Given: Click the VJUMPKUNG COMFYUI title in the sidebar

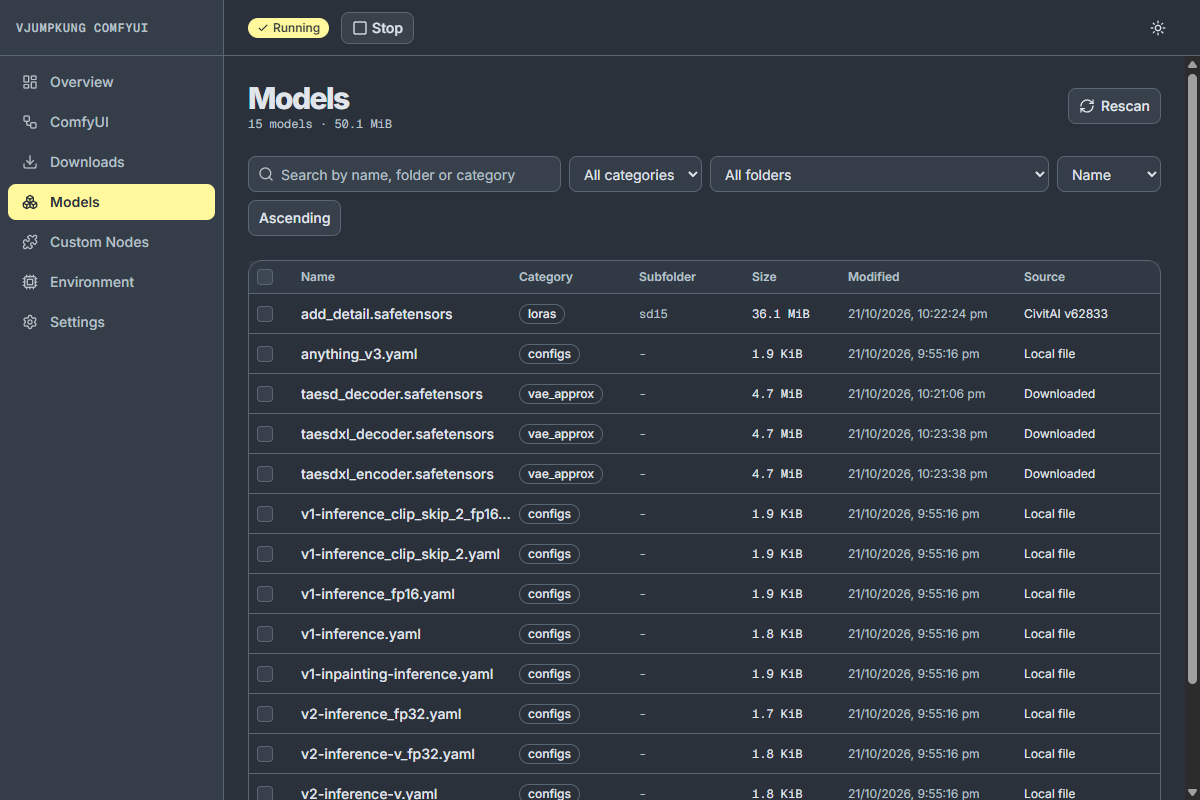Looking at the screenshot, I should (82, 28).
